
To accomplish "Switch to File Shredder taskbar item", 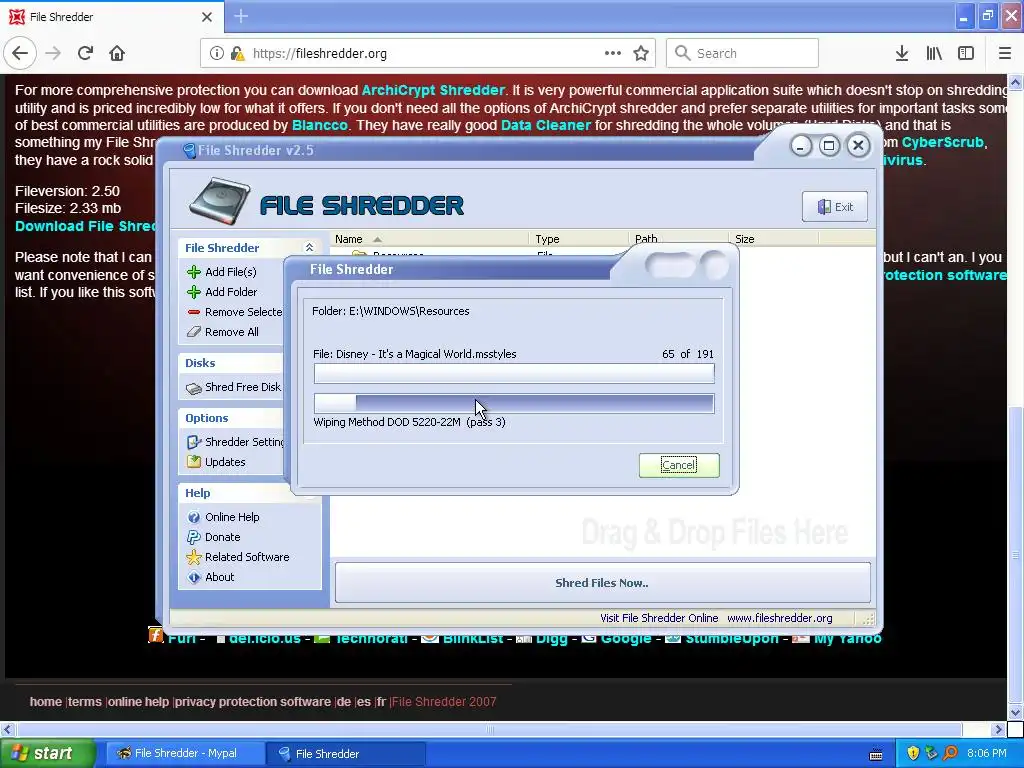I will click(x=346, y=754).
